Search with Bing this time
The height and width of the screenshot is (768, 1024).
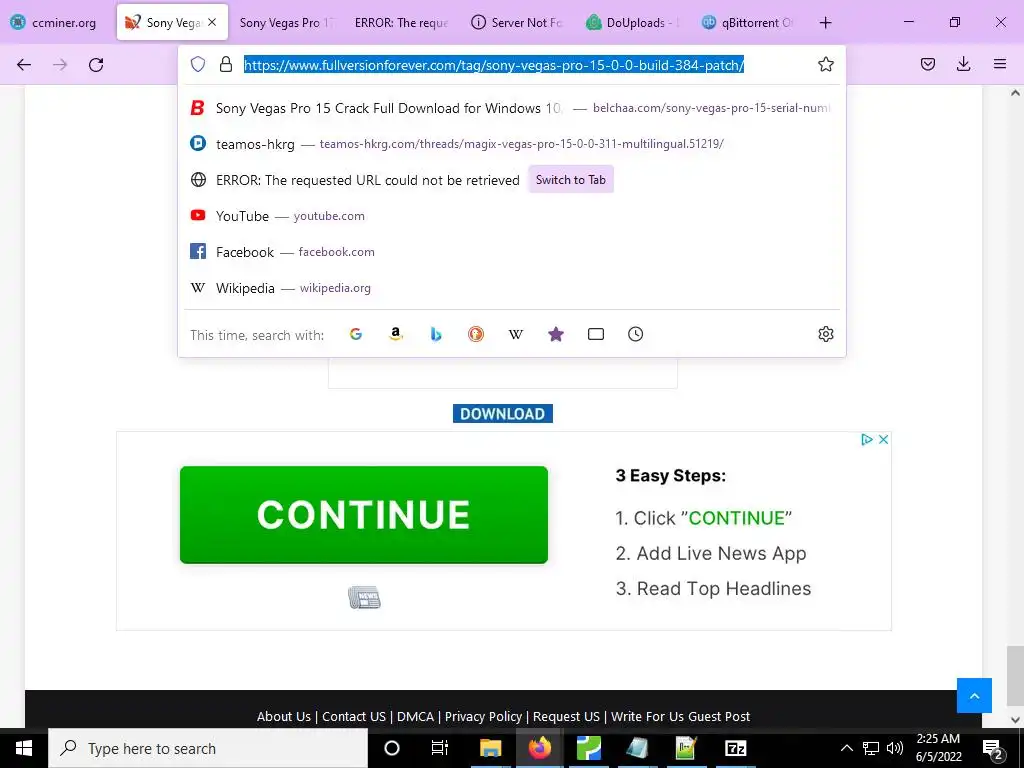(436, 334)
